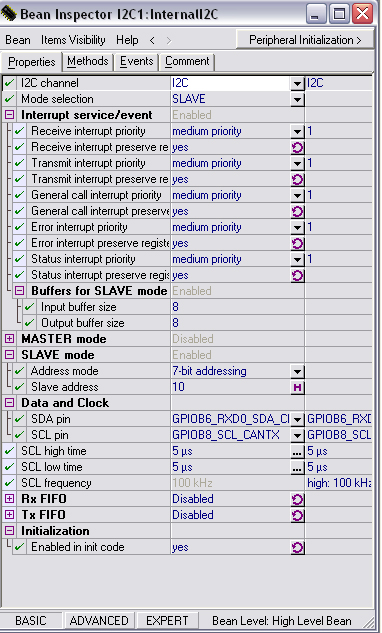Open Receive interrupt priority dropdown
The width and height of the screenshot is (382, 633).
click(x=297, y=131)
